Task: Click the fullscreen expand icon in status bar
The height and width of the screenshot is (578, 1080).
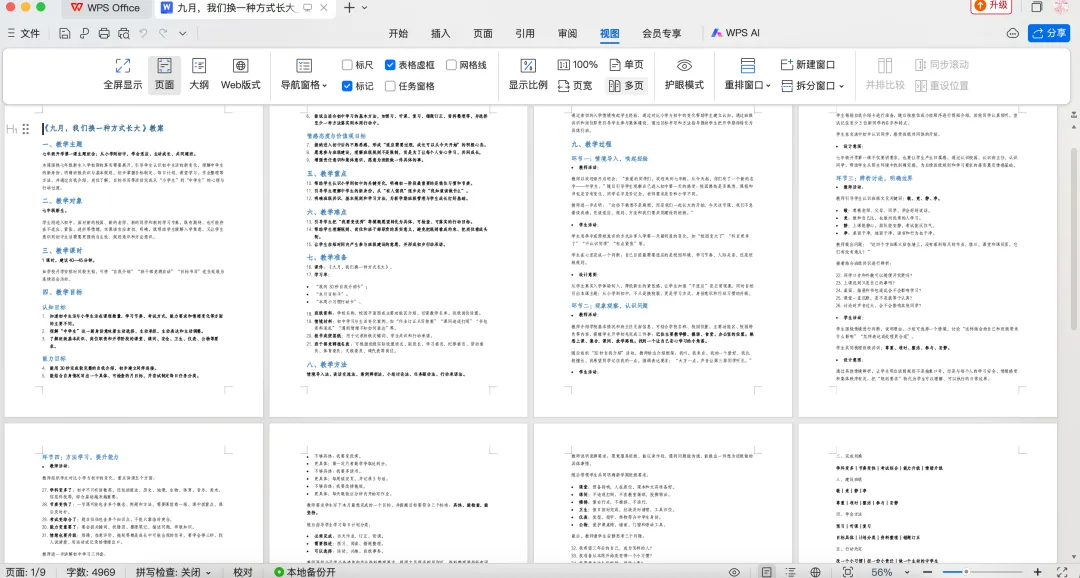Action: (x=1062, y=572)
